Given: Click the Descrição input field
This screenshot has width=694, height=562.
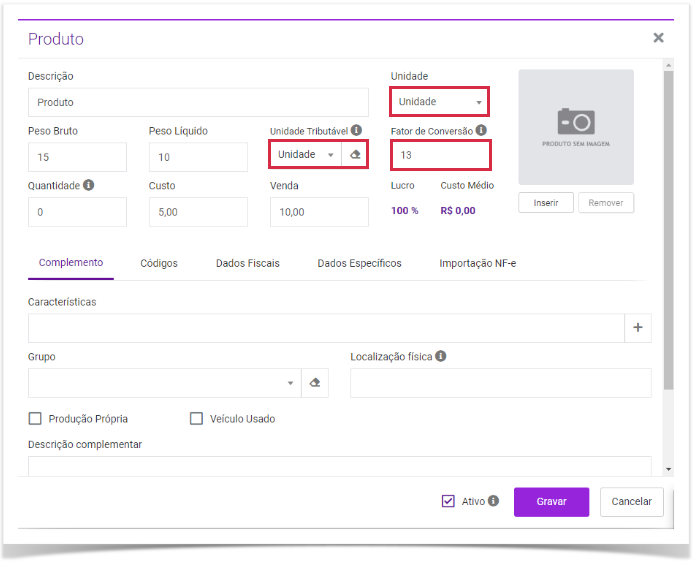Looking at the screenshot, I should coord(198,103).
